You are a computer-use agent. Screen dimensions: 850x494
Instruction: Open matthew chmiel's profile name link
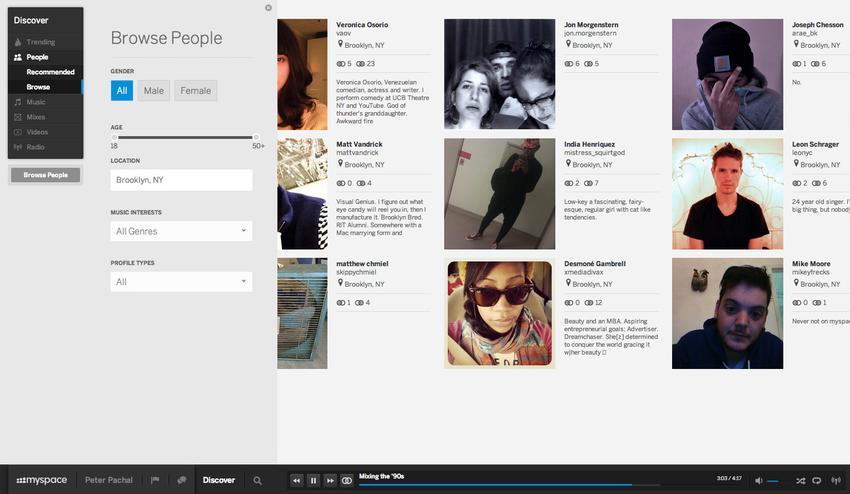(362, 264)
